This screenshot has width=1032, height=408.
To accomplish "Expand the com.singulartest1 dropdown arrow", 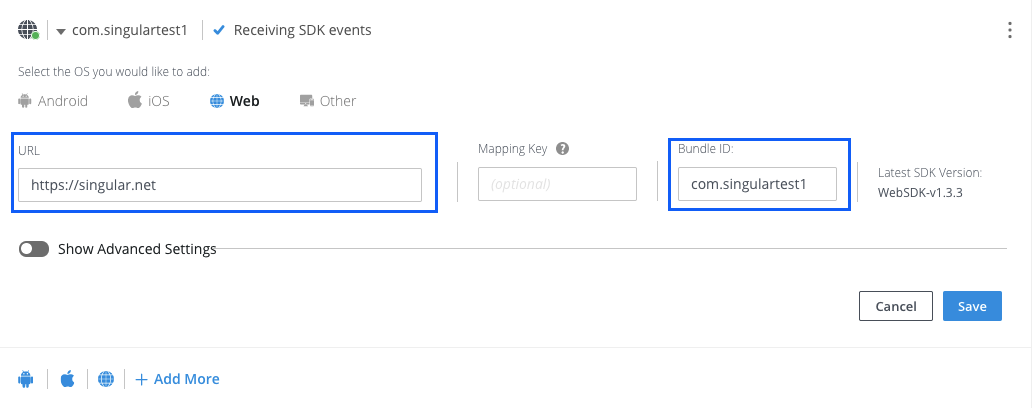I will coord(61,31).
